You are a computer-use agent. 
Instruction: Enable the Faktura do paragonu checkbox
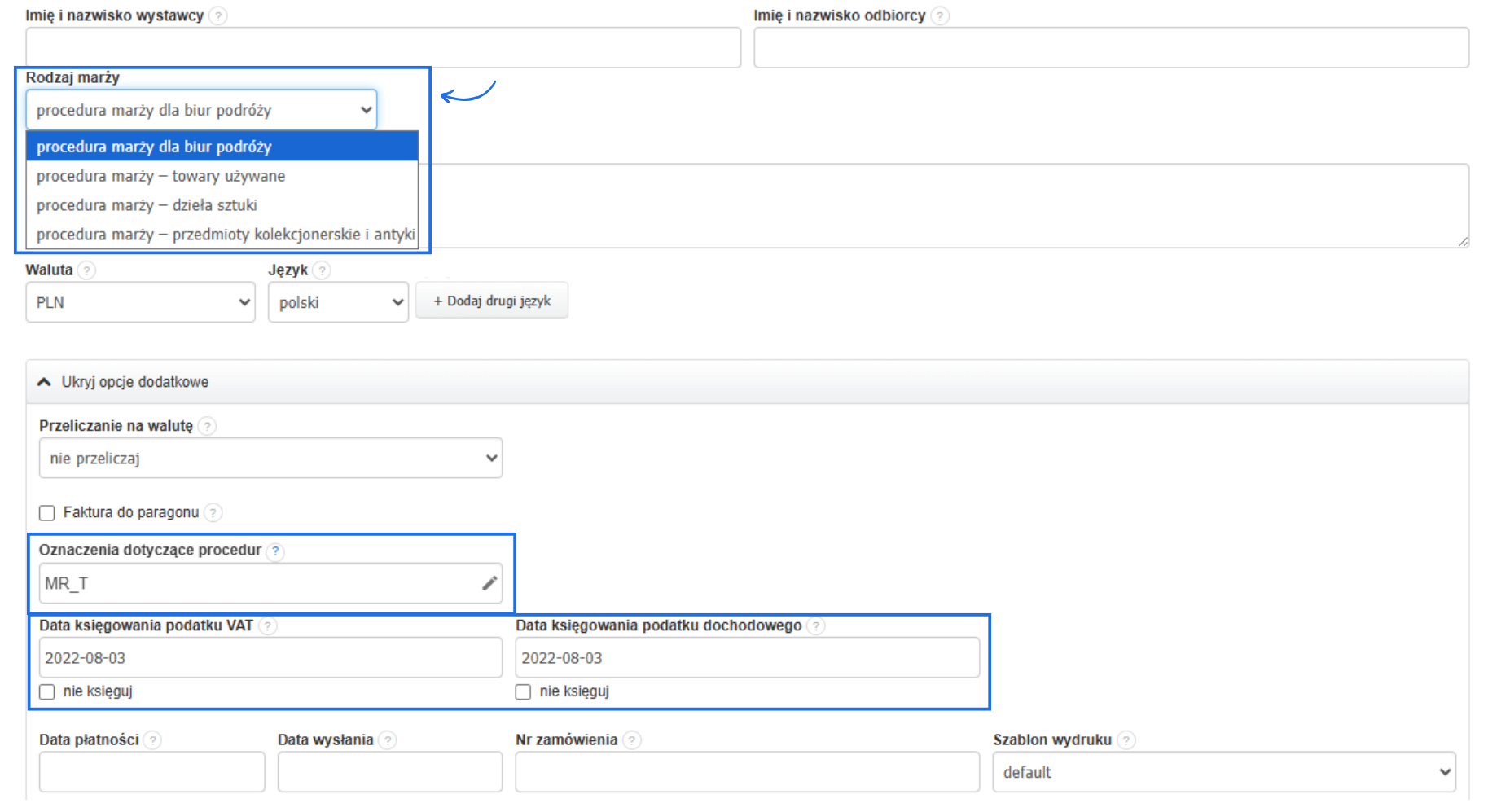(47, 512)
